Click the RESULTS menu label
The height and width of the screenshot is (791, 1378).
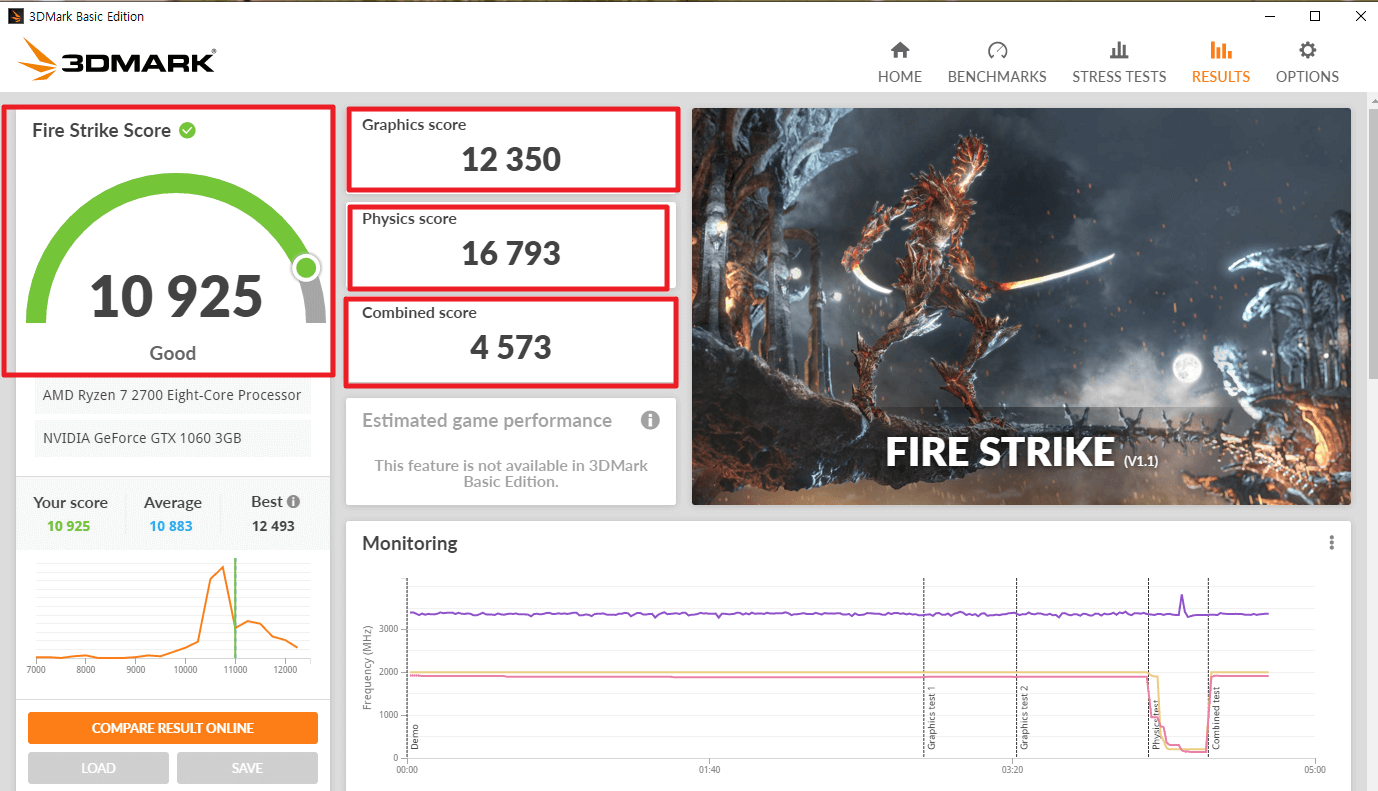tap(1221, 77)
